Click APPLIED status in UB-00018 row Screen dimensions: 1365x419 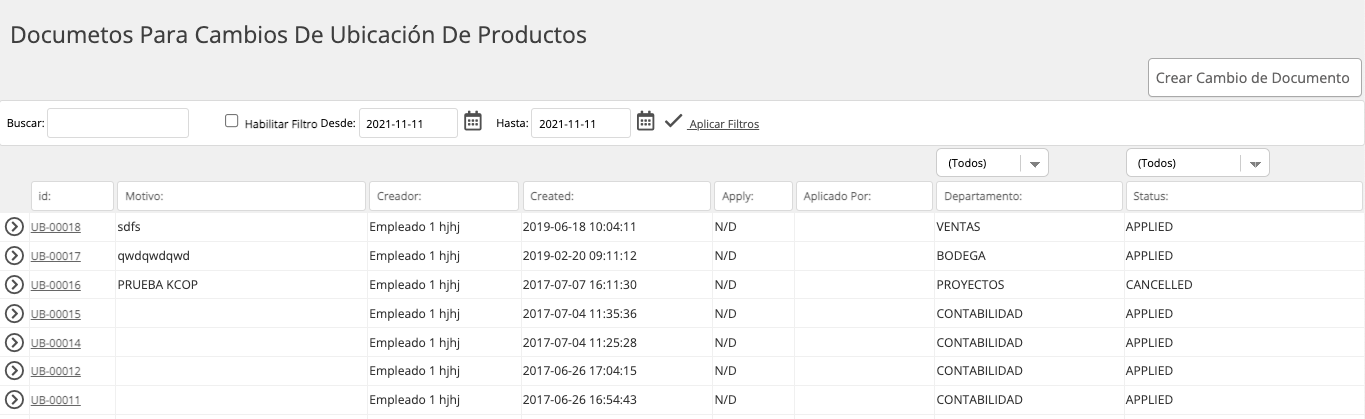[x=1149, y=227]
